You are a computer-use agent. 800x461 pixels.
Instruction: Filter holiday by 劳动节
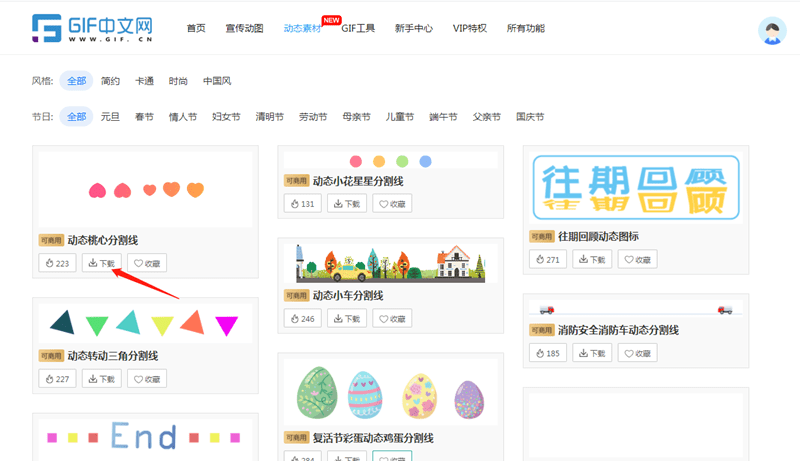pyautogui.click(x=313, y=116)
